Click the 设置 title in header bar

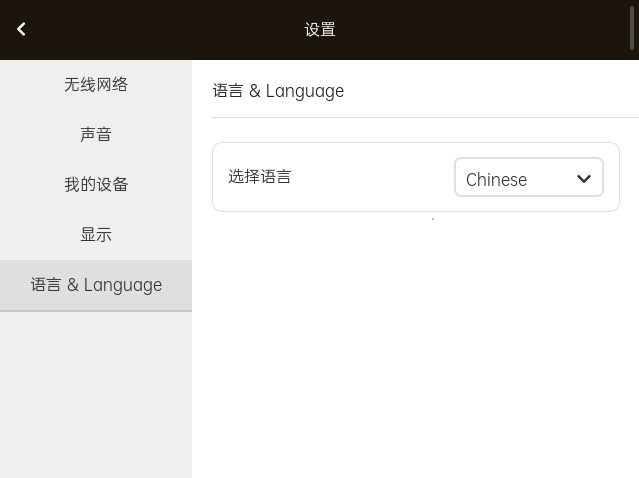pos(320,30)
